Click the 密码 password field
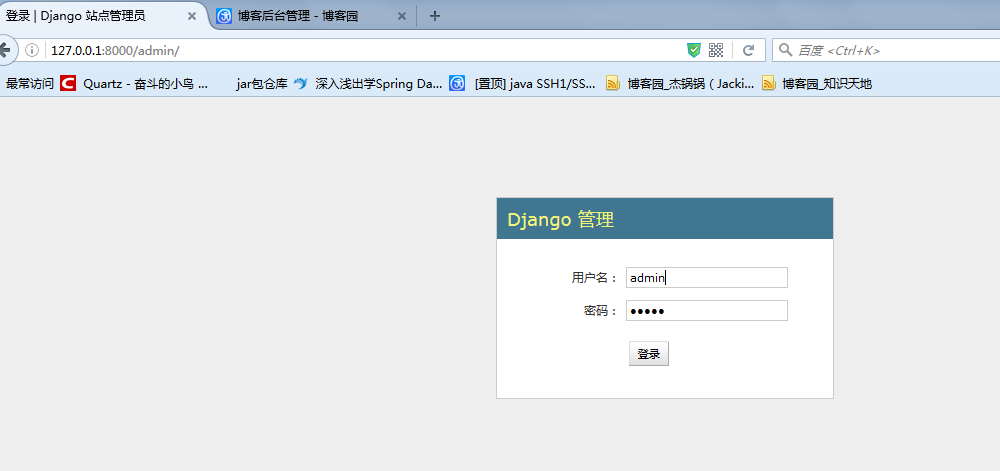This screenshot has width=1000, height=471. pyautogui.click(x=707, y=310)
